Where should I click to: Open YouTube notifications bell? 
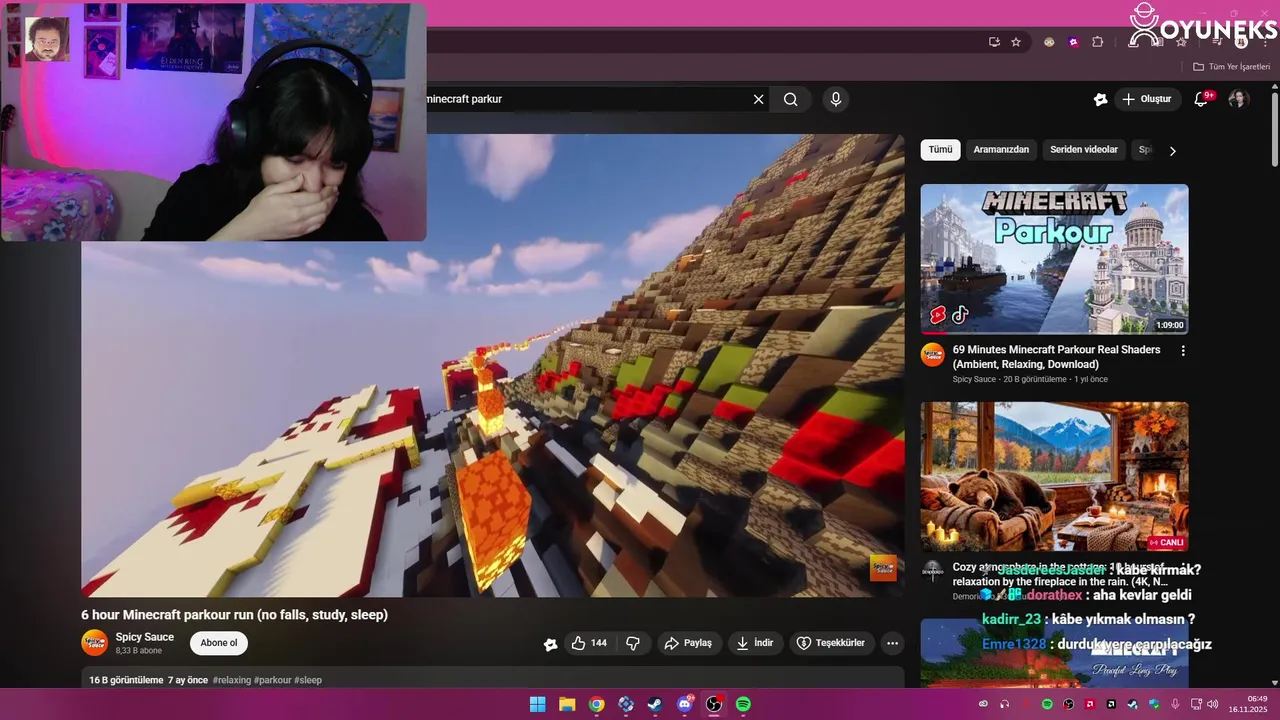(x=1203, y=99)
